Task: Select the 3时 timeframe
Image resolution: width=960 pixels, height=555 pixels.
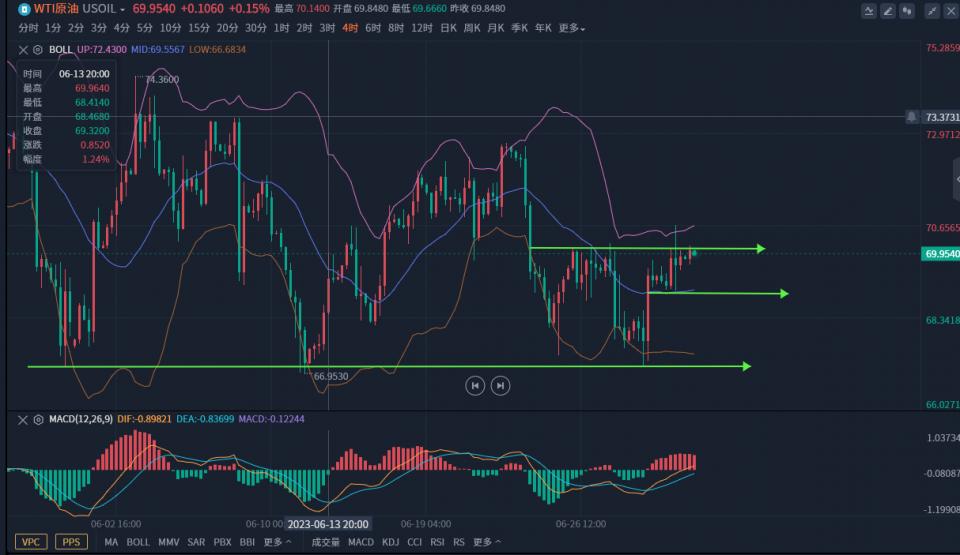Action: pyautogui.click(x=328, y=28)
